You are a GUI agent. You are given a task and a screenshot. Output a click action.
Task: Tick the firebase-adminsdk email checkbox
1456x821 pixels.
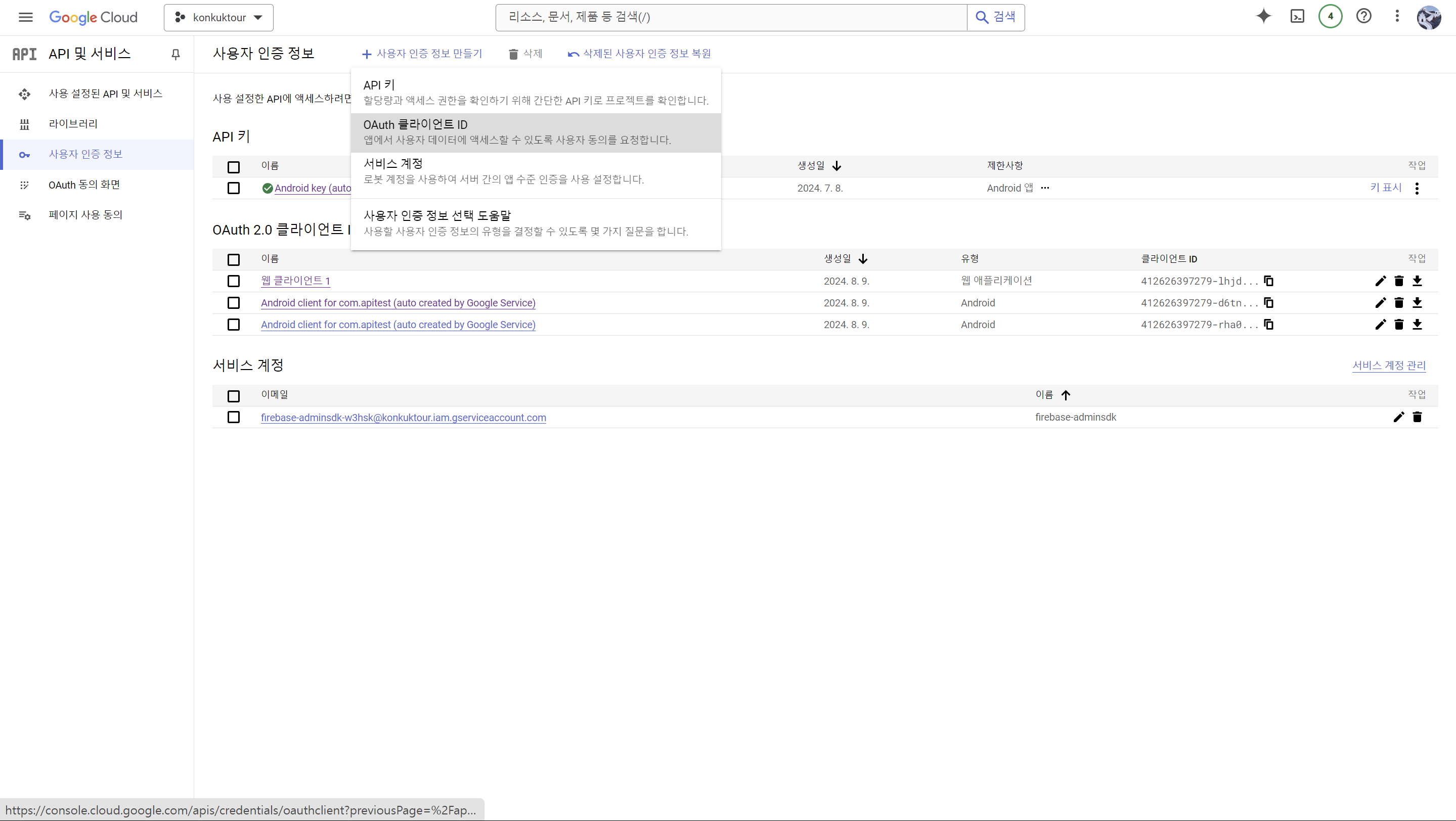(234, 417)
